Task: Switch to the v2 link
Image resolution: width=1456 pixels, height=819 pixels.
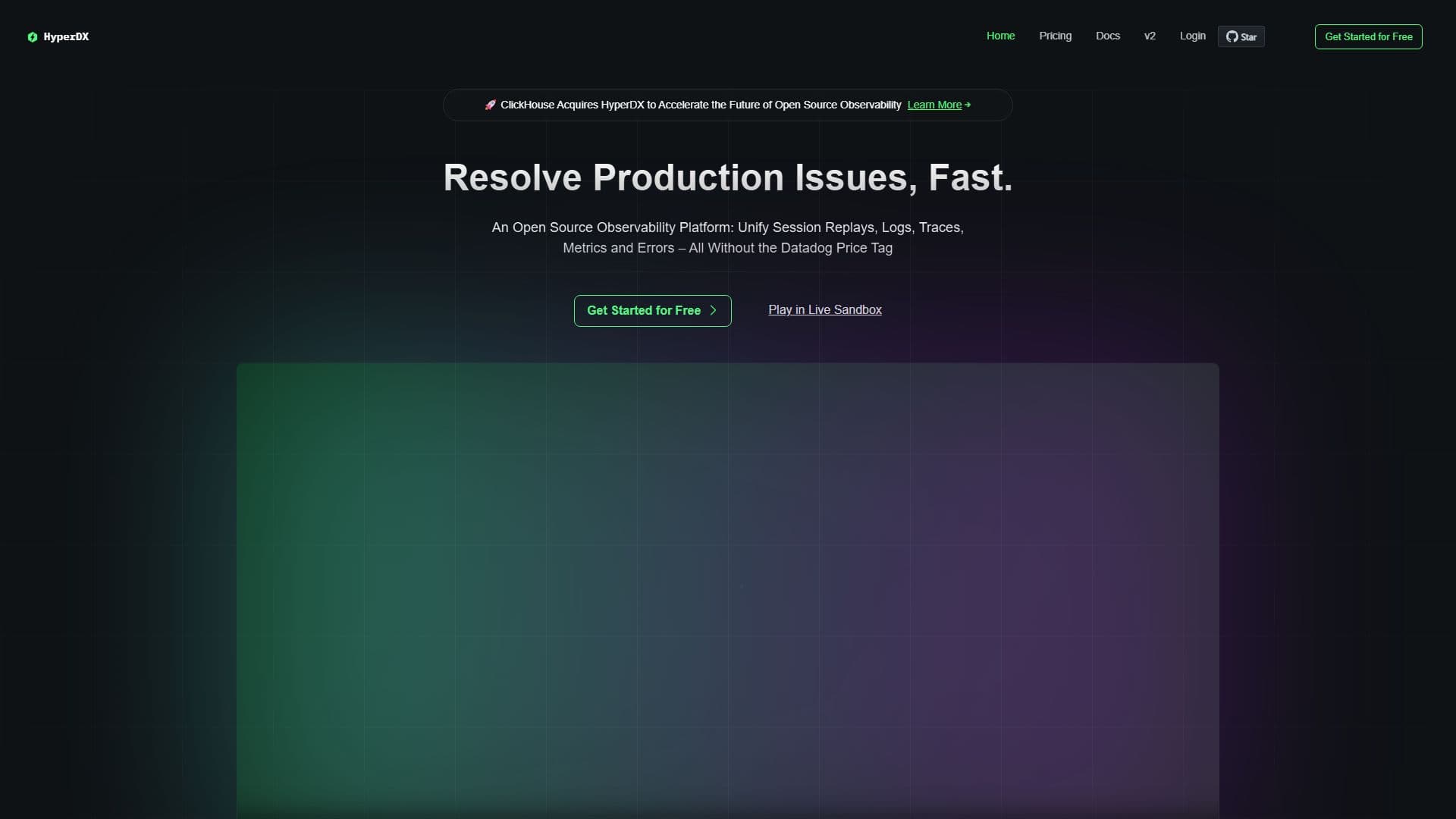Action: pyautogui.click(x=1150, y=36)
